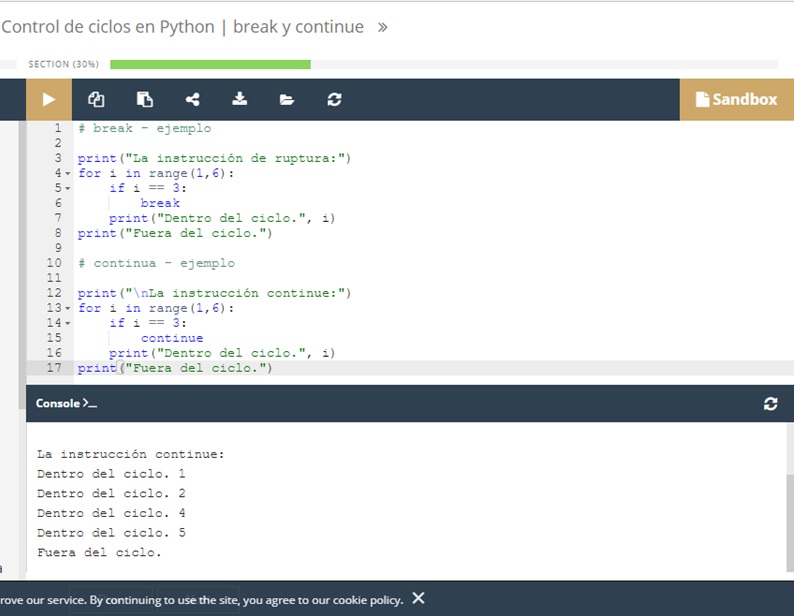Screen dimensions: 794x616
Task: Dismiss the cookie policy banner
Action: point(418,599)
